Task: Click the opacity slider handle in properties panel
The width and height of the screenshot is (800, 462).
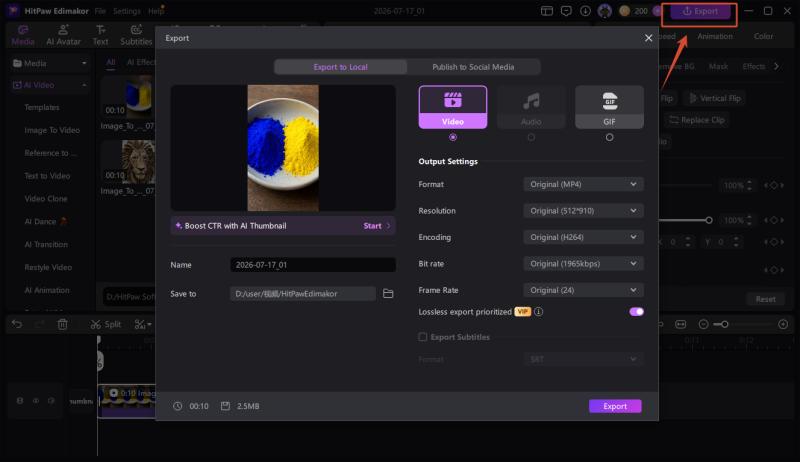Action: pos(709,220)
